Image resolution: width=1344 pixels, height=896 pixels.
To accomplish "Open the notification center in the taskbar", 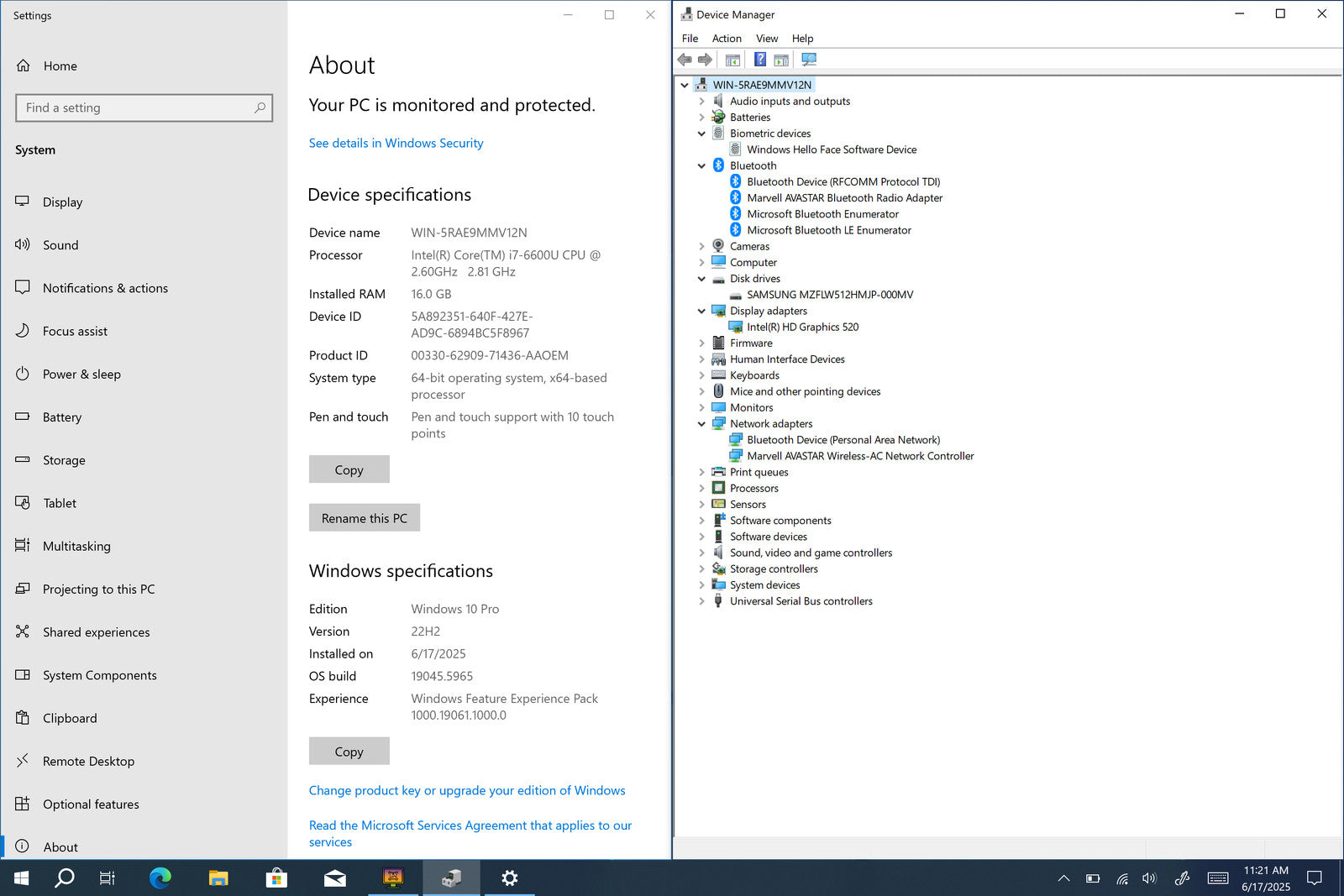I will (x=1315, y=878).
